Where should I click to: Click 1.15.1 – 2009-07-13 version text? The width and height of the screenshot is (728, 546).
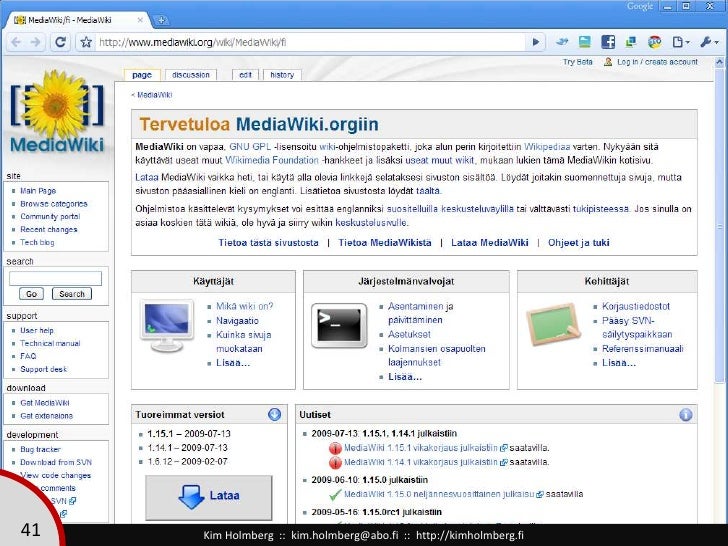189,434
